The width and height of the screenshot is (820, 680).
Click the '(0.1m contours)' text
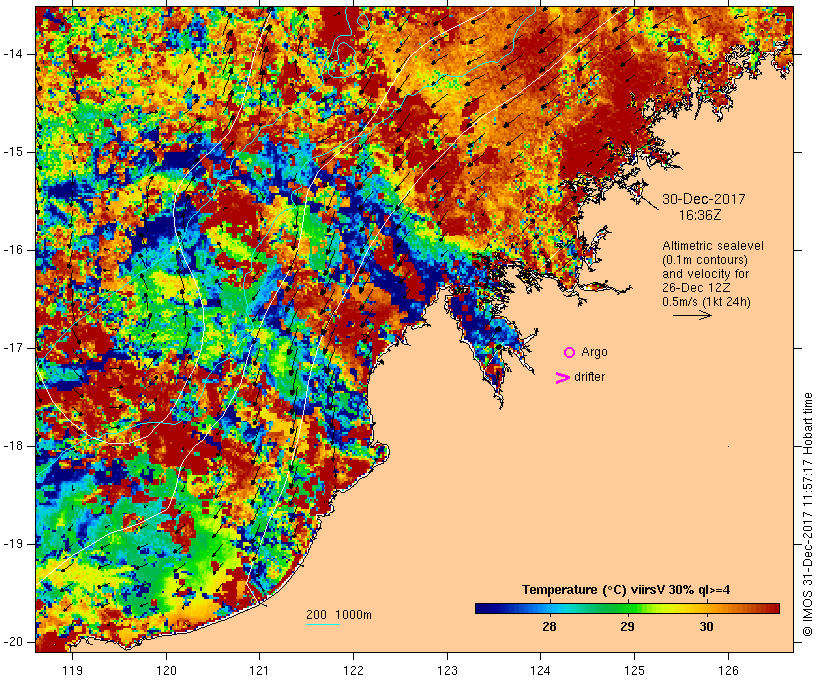point(705,260)
